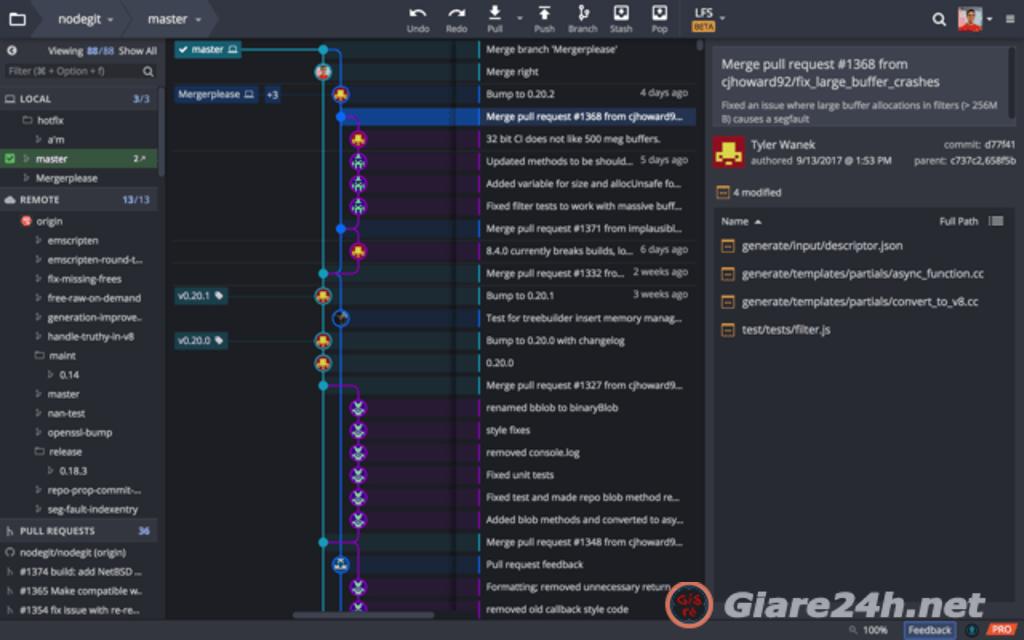The width and height of the screenshot is (1024, 640).
Task: Redo using the Redo toolbar icon
Action: pyautogui.click(x=457, y=13)
